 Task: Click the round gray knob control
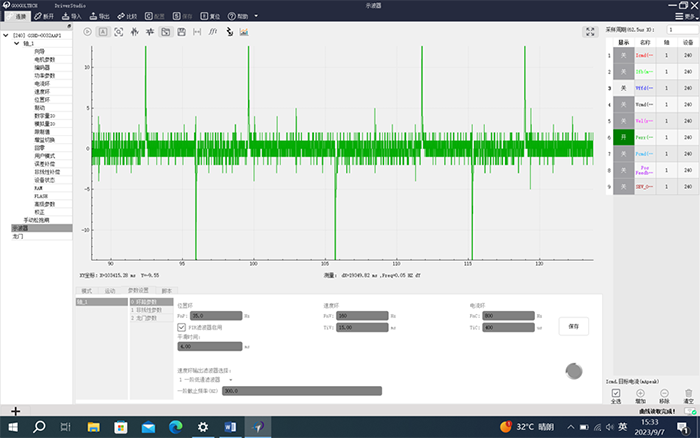click(573, 371)
